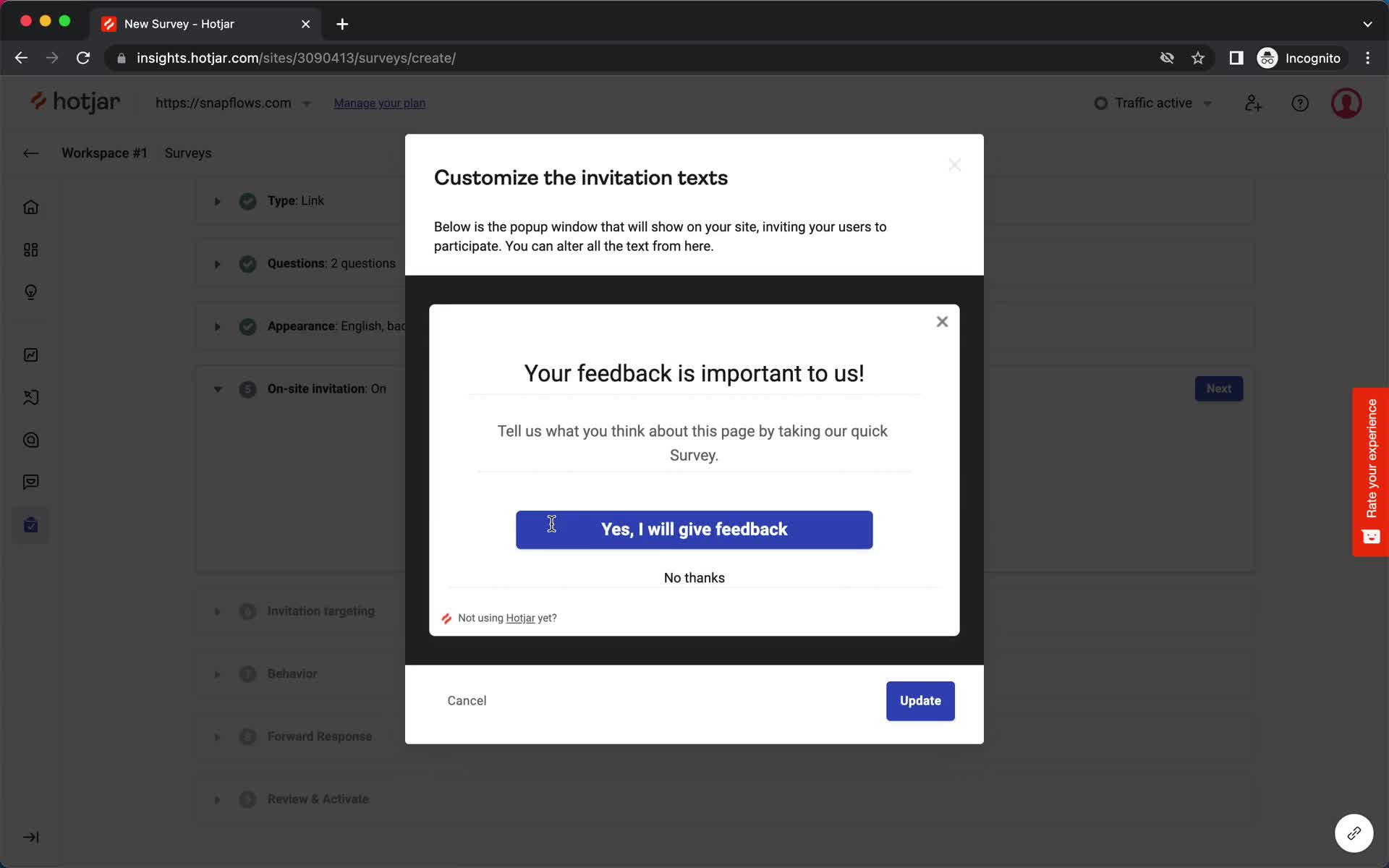Open the Surveys clipboard sidebar icon
Screen dimensions: 1389x868
tap(30, 525)
